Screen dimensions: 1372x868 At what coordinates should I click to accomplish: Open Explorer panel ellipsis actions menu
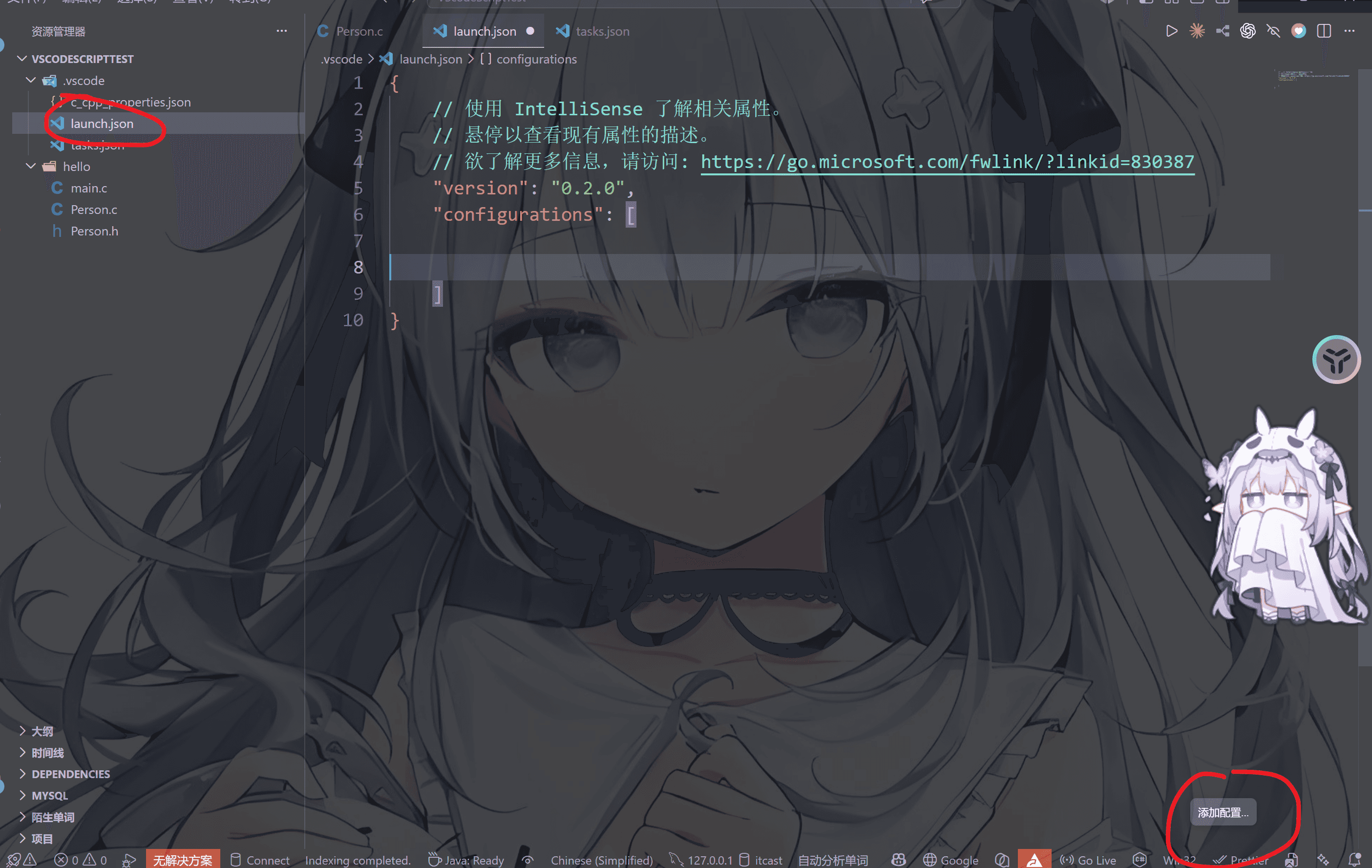(281, 31)
